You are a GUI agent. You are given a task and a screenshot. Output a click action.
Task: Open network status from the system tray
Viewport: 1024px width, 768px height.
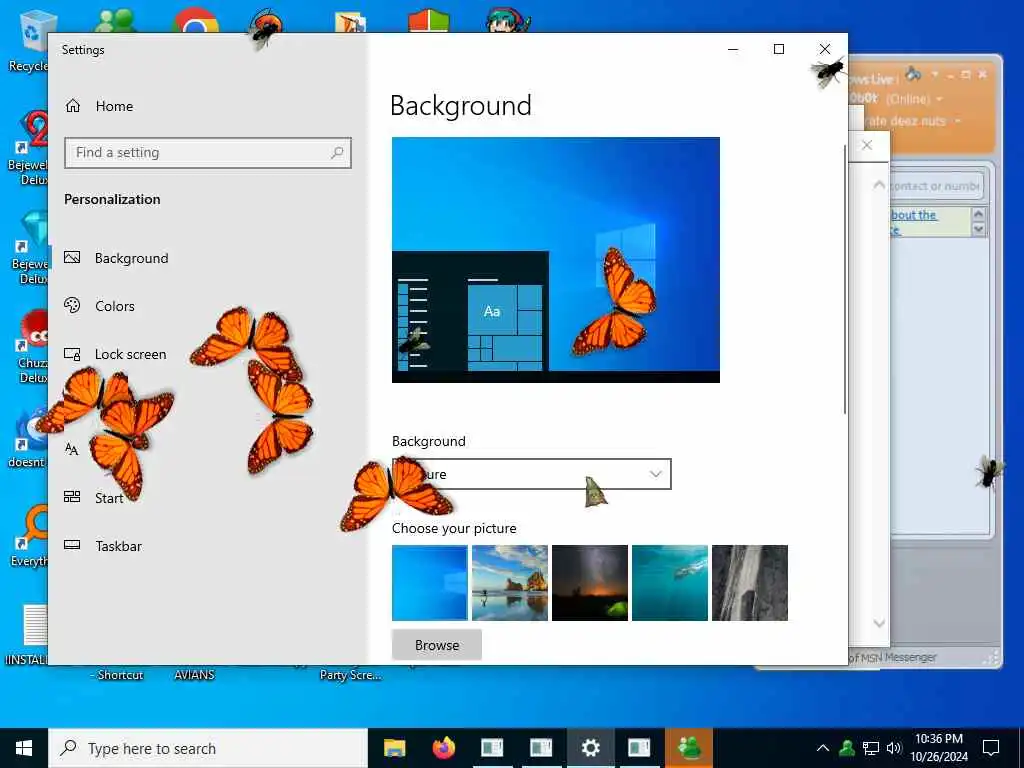(x=871, y=748)
